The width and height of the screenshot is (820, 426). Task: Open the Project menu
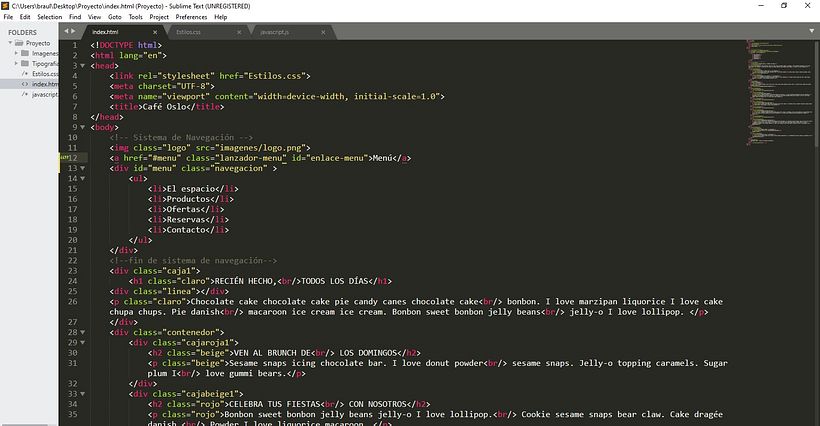(x=159, y=17)
